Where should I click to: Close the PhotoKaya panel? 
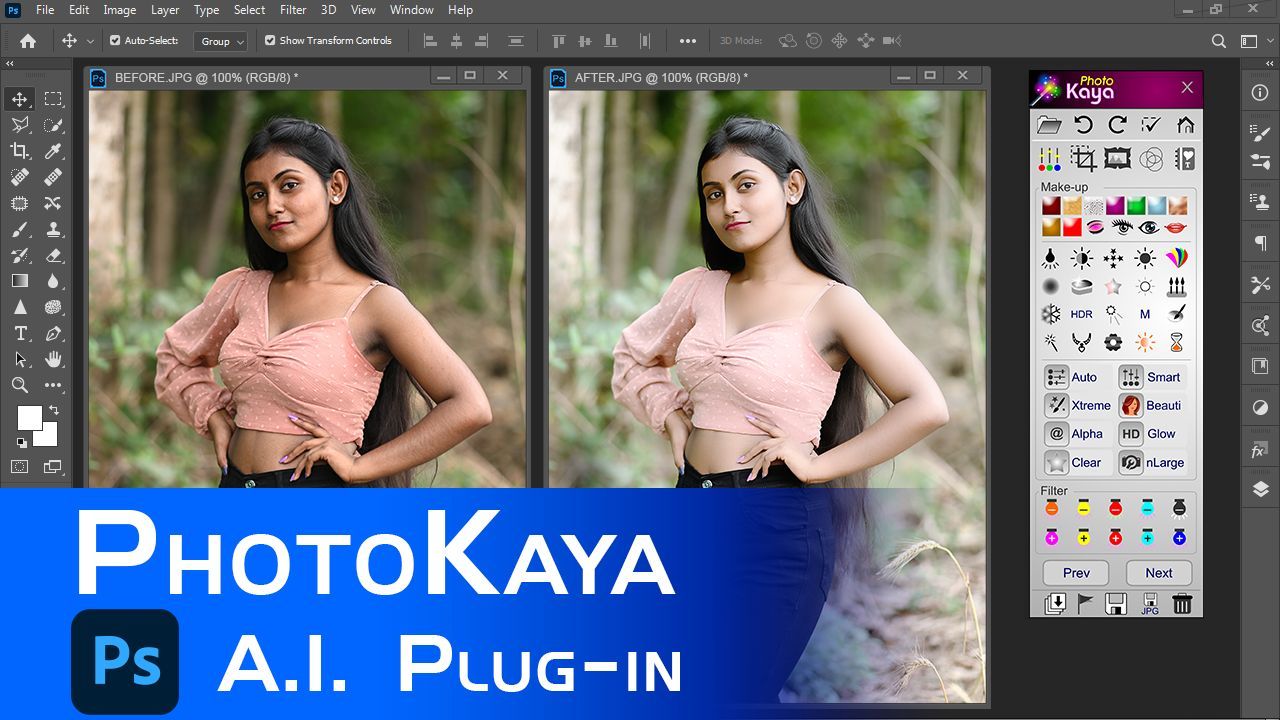tap(1187, 88)
